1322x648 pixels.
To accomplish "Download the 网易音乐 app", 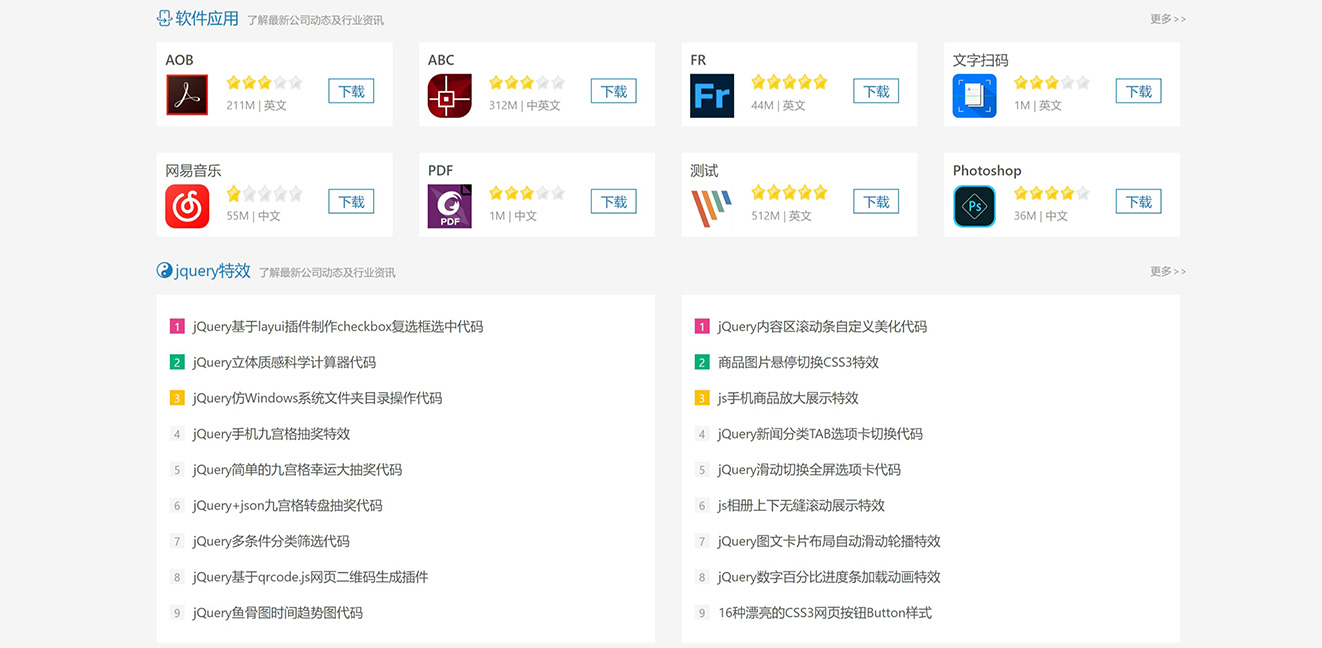I will point(351,201).
